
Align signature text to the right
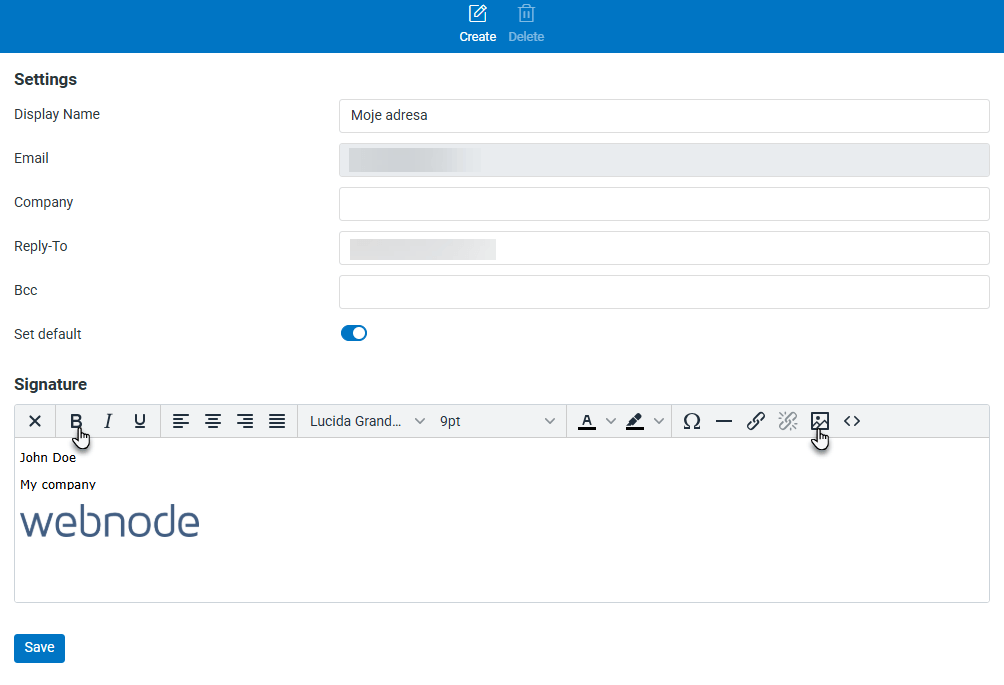(245, 421)
